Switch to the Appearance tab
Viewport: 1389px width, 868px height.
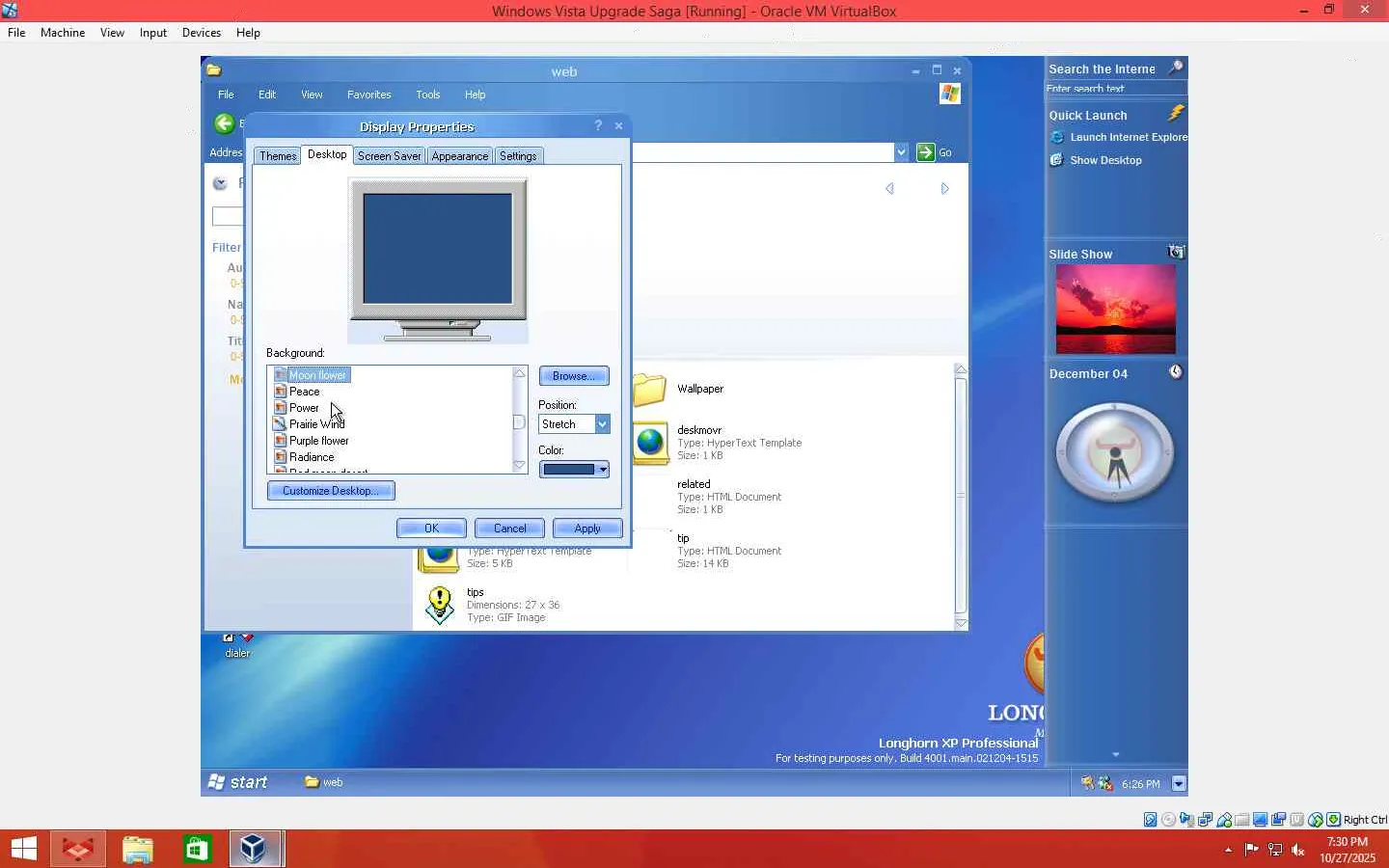tap(460, 156)
